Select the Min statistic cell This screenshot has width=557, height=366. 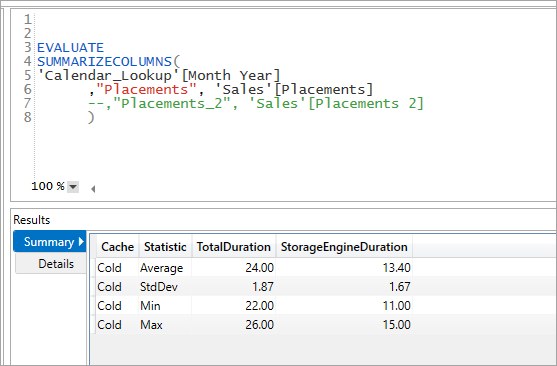(165, 306)
